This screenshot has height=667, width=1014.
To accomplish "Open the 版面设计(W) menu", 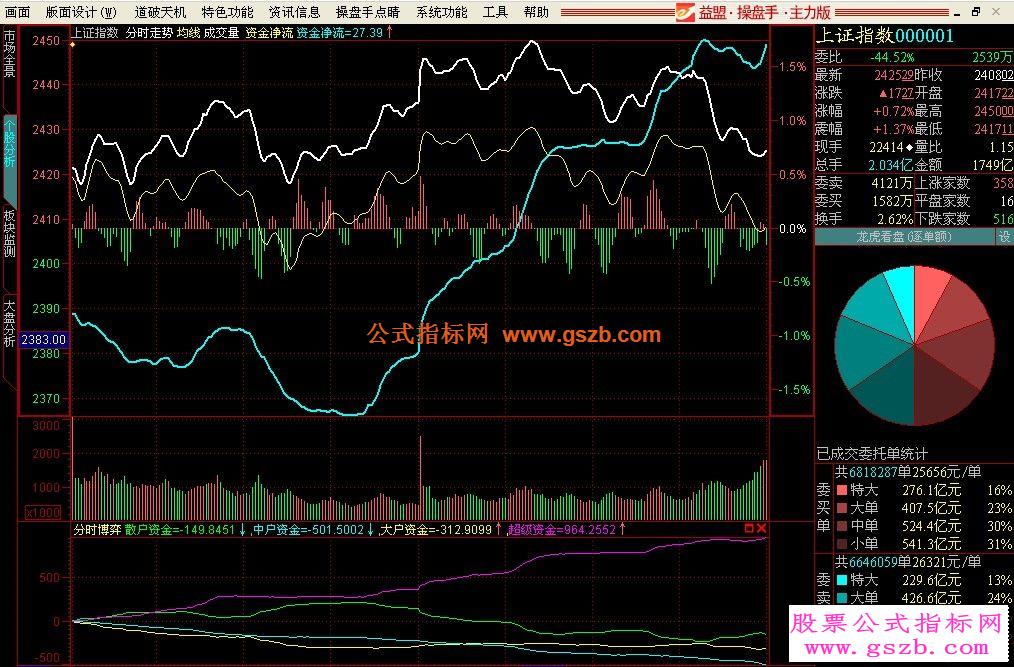I will (81, 12).
